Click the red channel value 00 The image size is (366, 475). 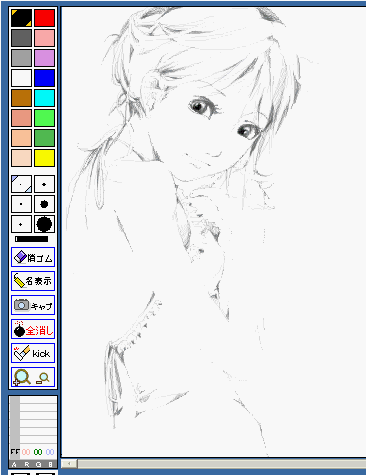[x=26, y=452]
